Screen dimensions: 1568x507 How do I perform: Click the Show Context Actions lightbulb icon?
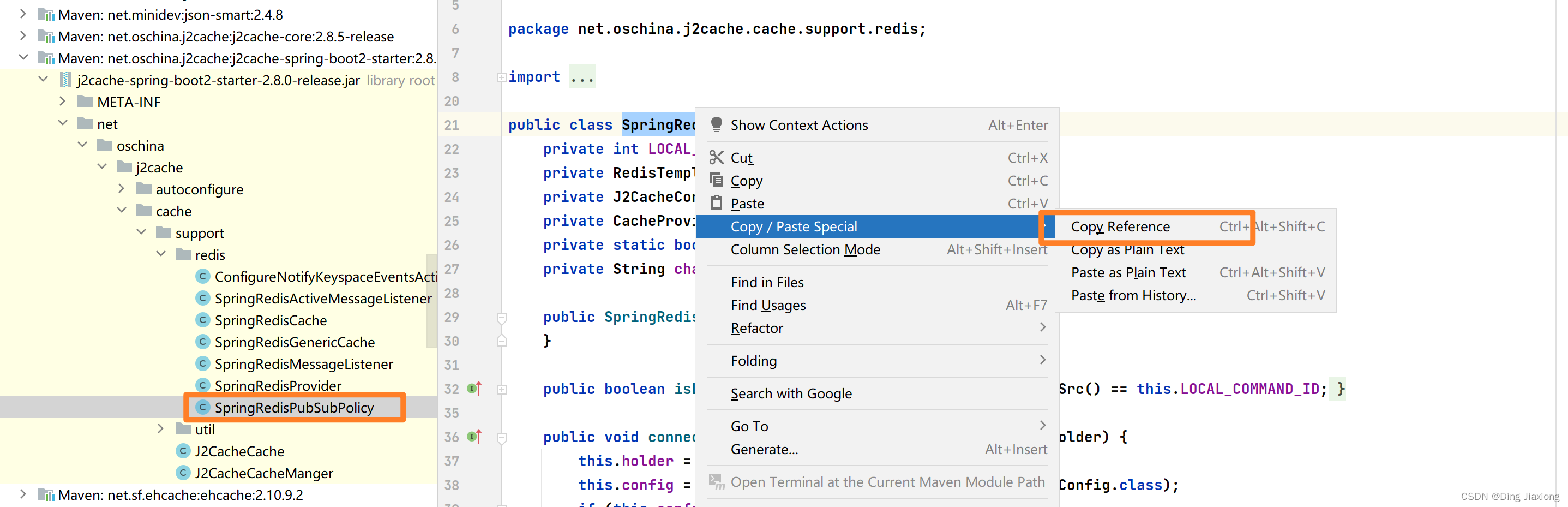click(x=717, y=124)
